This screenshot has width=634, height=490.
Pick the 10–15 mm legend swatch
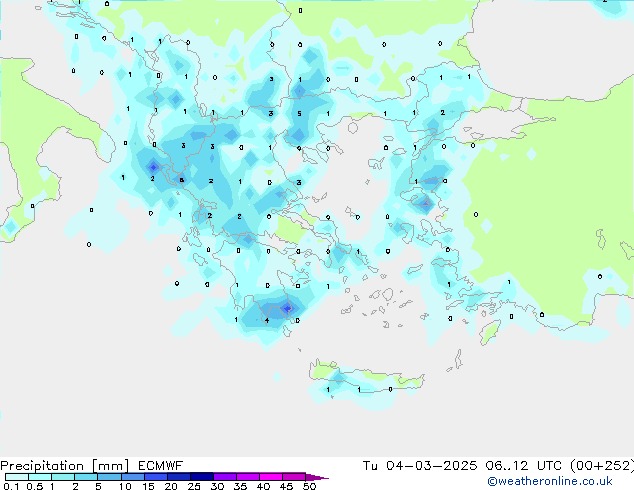tap(132, 477)
